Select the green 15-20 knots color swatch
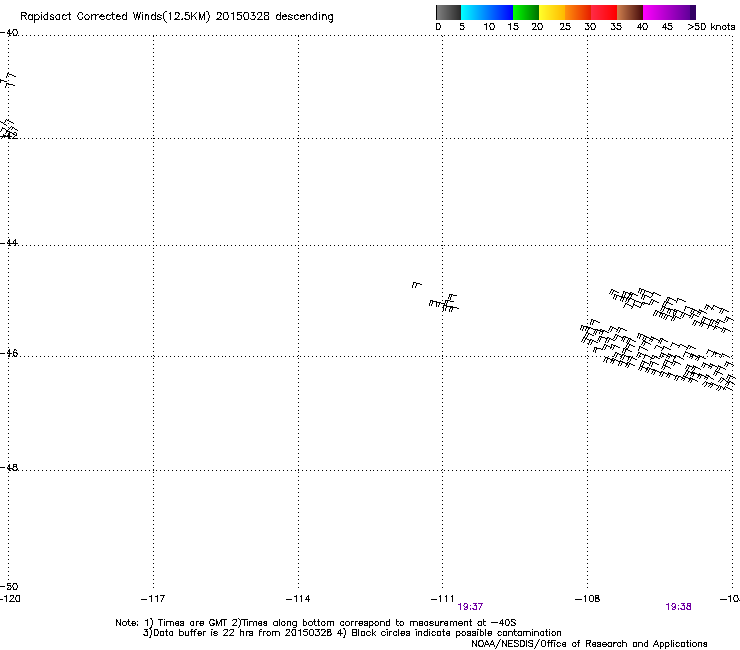The height and width of the screenshot is (650, 740). [526, 12]
